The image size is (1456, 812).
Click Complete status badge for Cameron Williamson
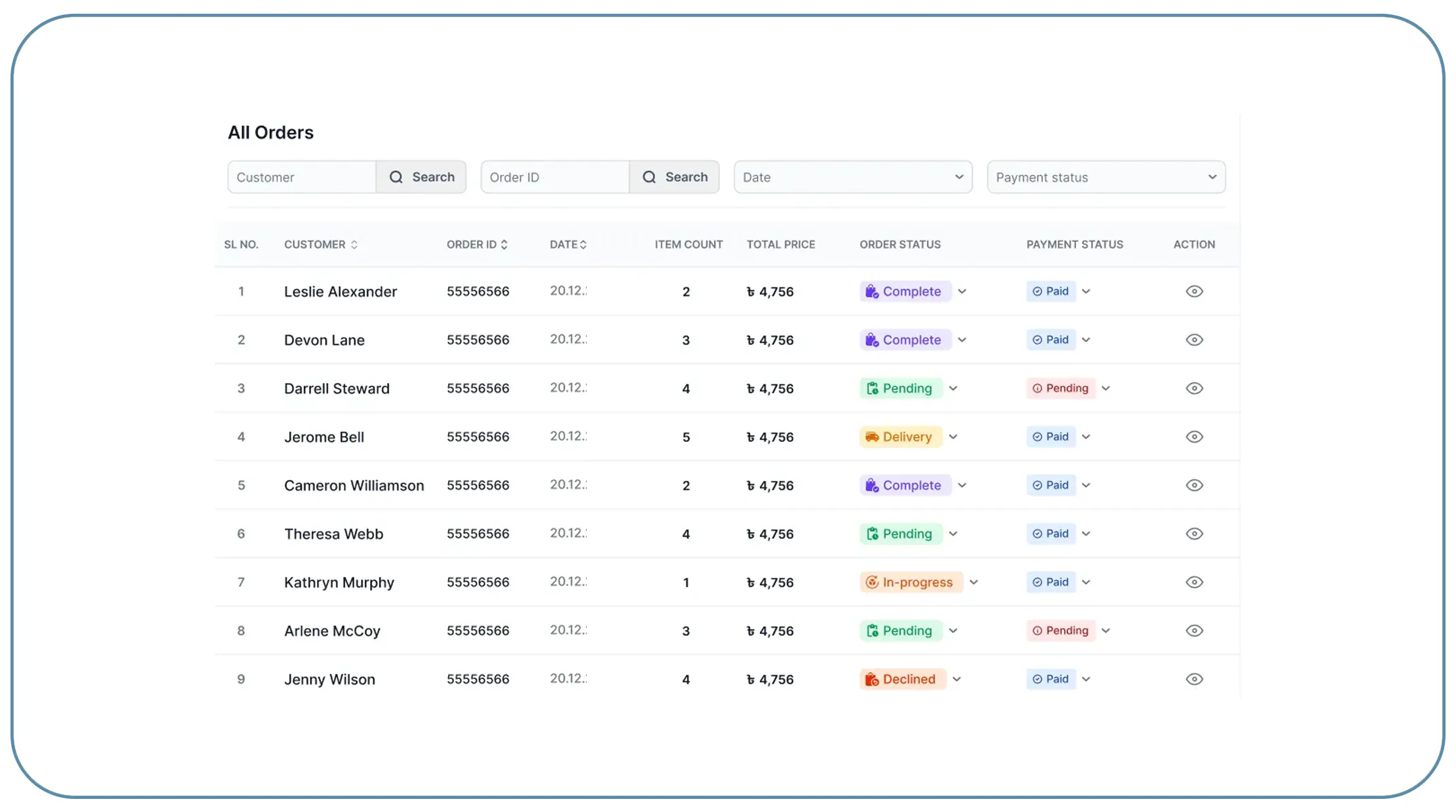pos(905,485)
